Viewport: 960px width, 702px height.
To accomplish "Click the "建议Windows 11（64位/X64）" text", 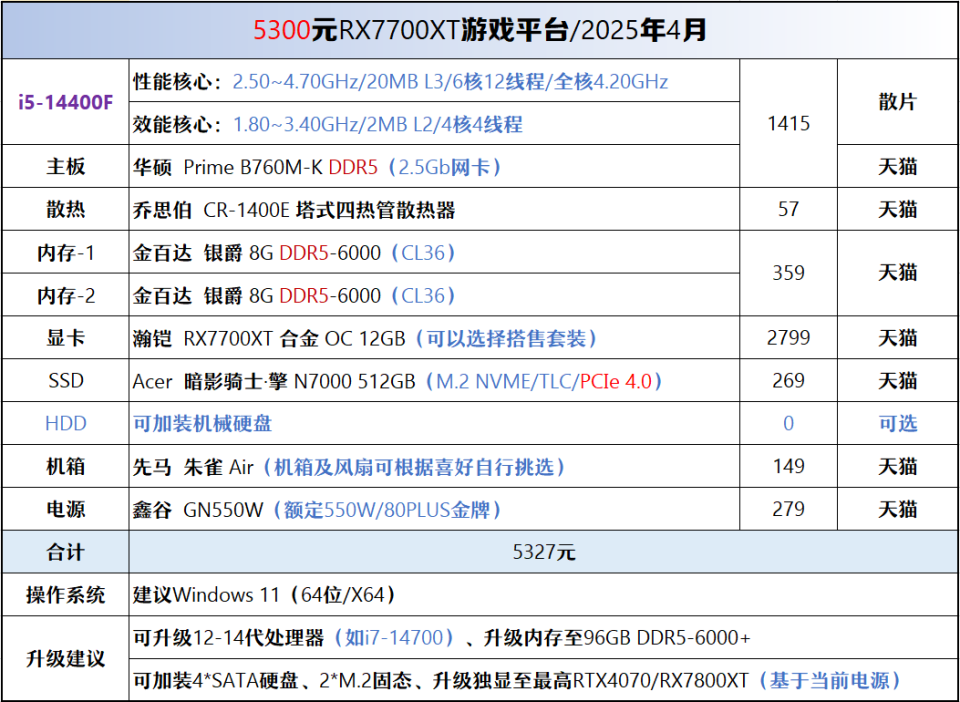I will pyautogui.click(x=264, y=595).
